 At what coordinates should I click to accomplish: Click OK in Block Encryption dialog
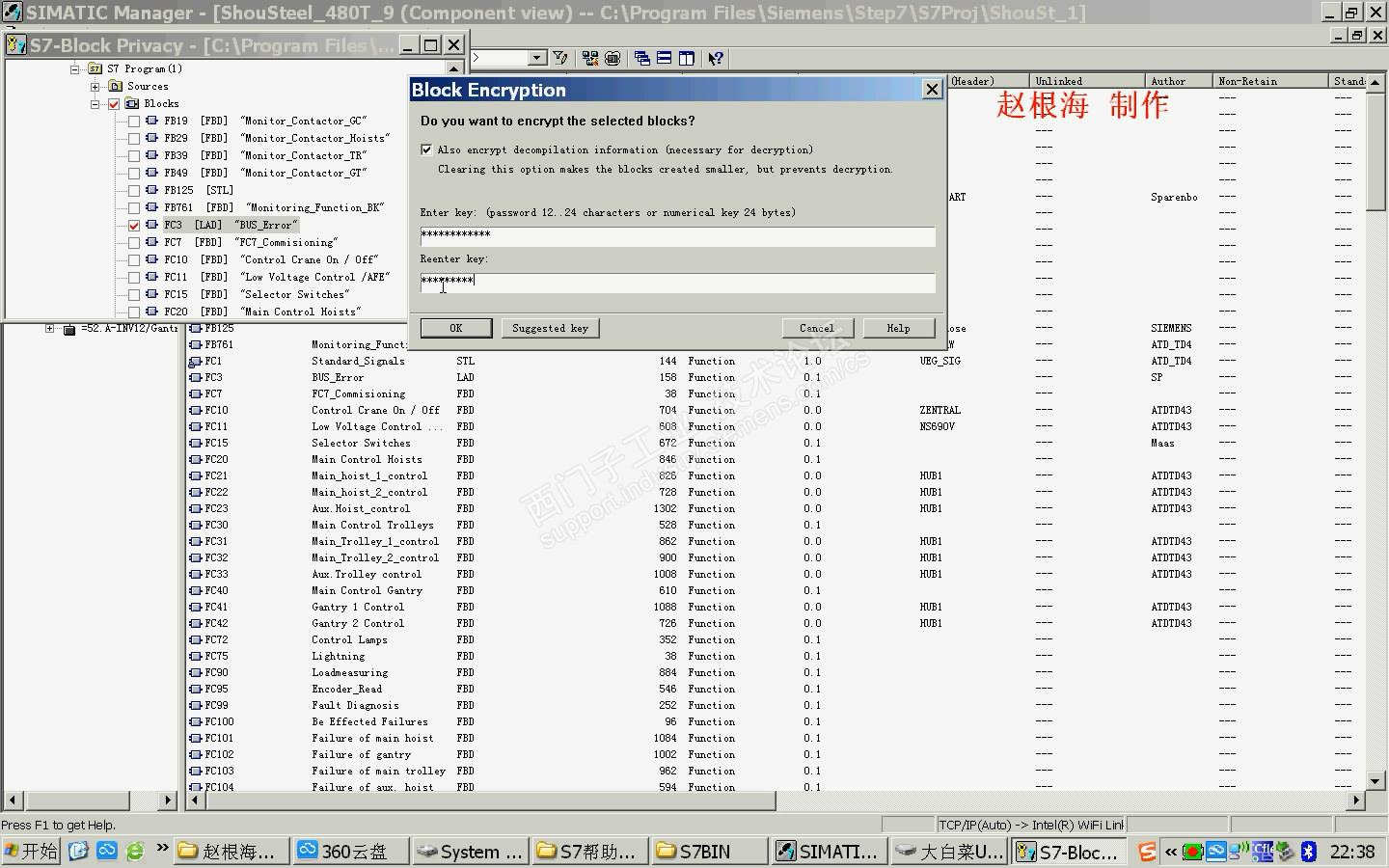coord(456,328)
